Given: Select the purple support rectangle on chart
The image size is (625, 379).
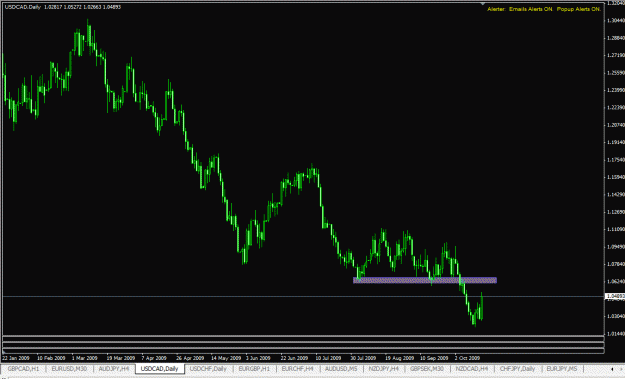Looking at the screenshot, I should point(425,280).
